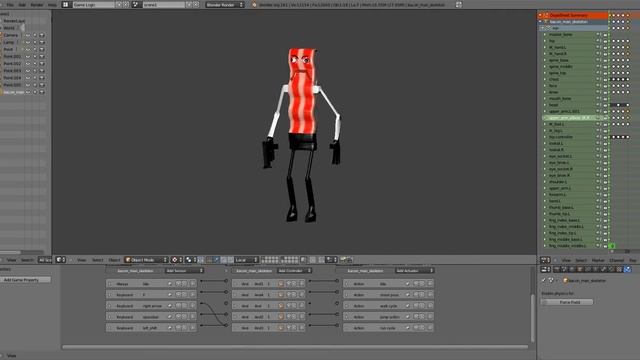Click the bacon_man_skeleton button above the actuators
Viewport: 640px width, 360px height.
point(365,271)
